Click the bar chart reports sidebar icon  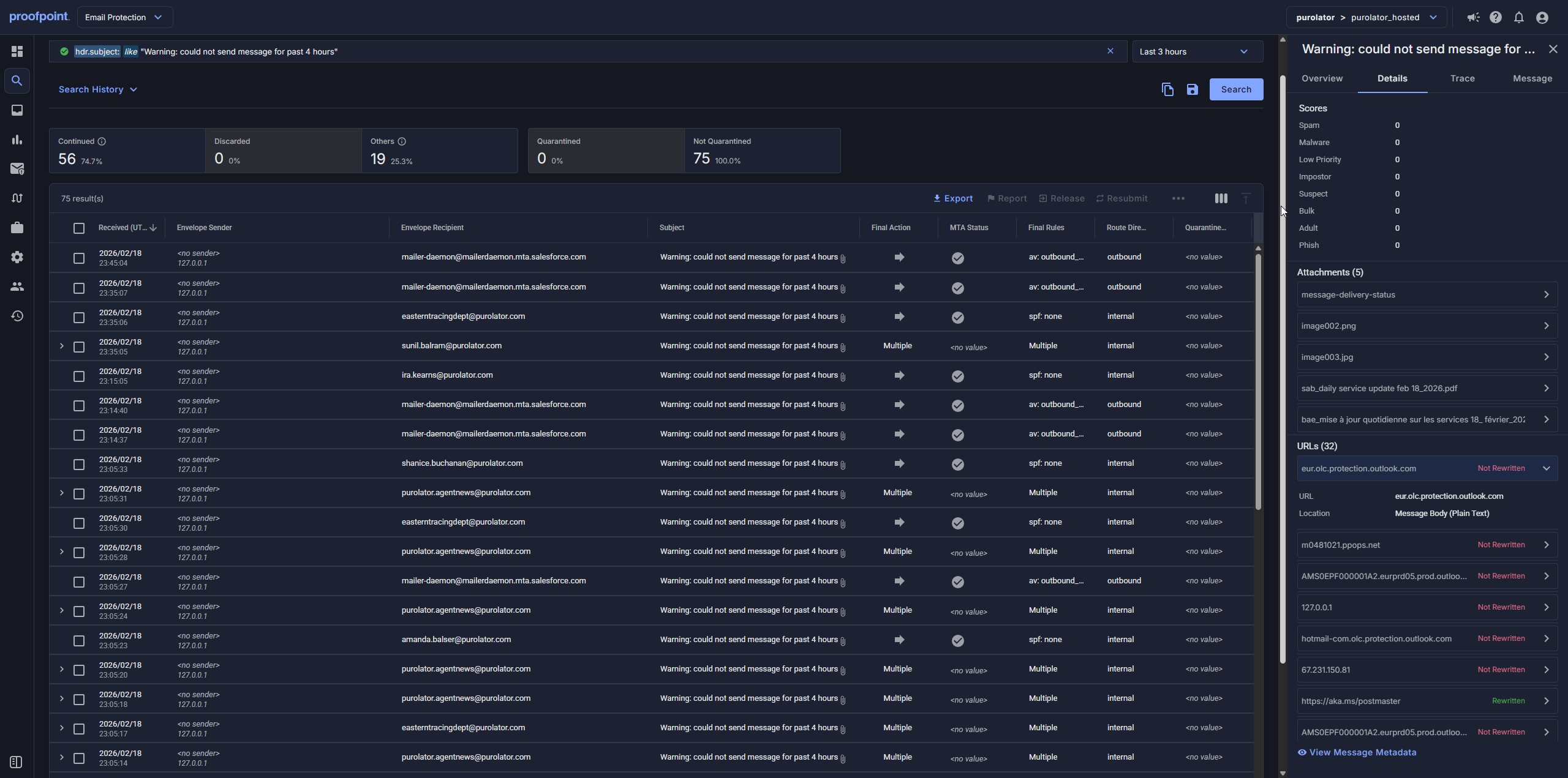[x=17, y=140]
